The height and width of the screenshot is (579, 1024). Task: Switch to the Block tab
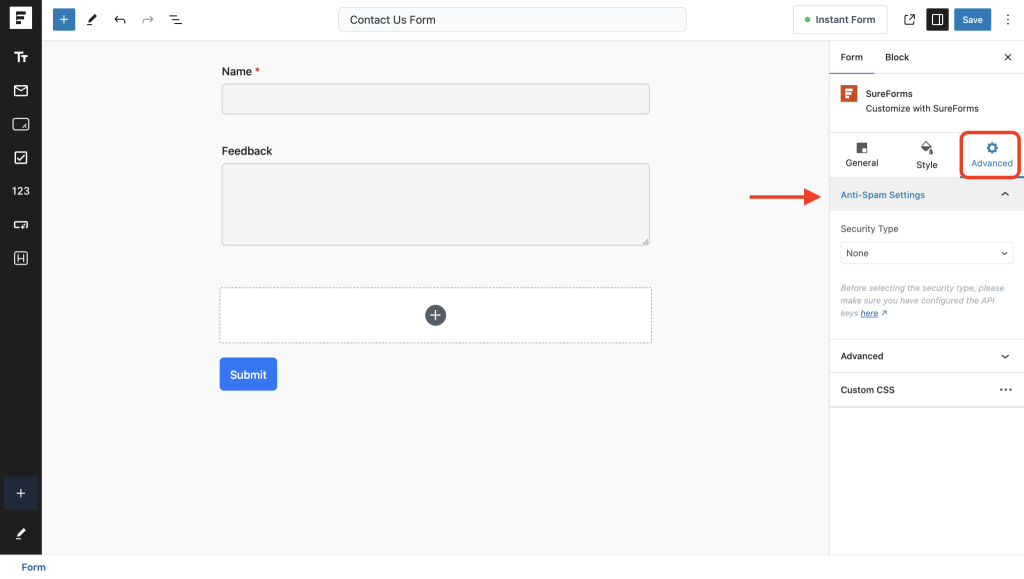[897, 58]
